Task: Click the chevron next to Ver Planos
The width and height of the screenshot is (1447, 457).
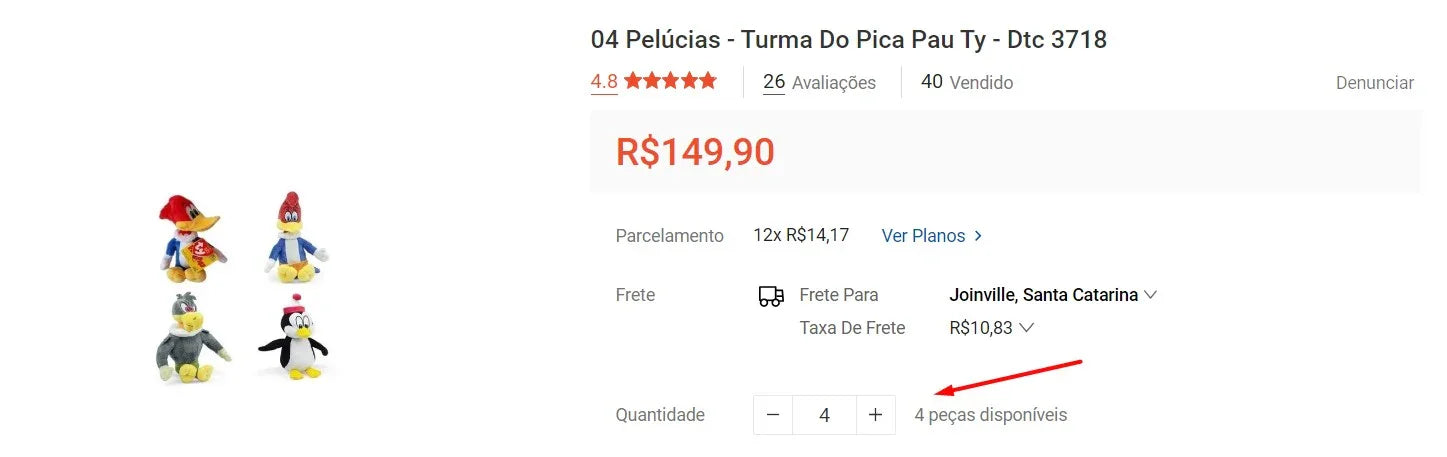Action: [978, 236]
